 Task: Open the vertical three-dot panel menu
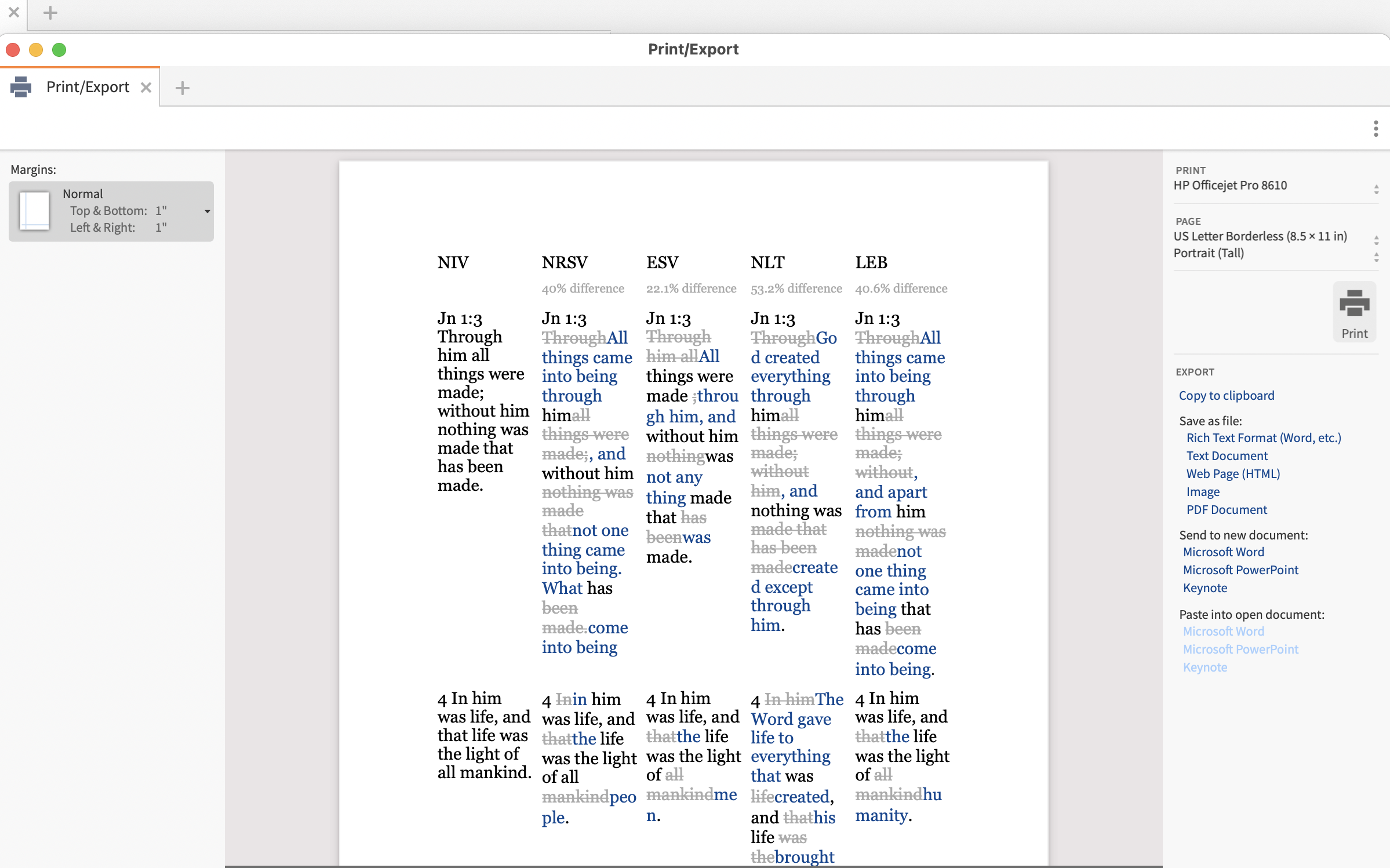coord(1376,129)
